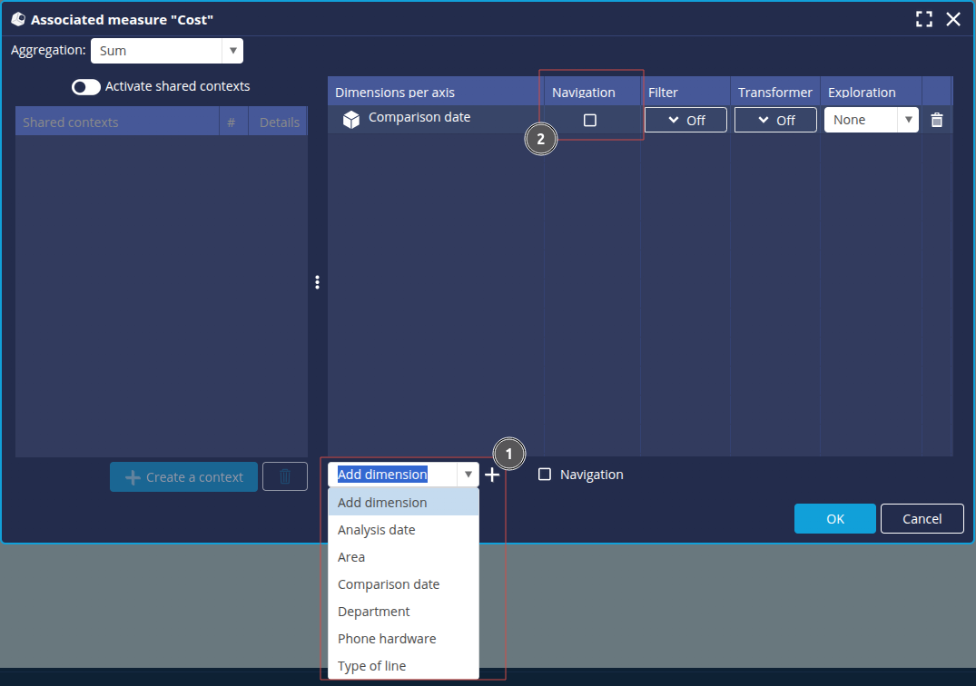976x686 pixels.
Task: Open the Exploration None dropdown
Action: [870, 120]
